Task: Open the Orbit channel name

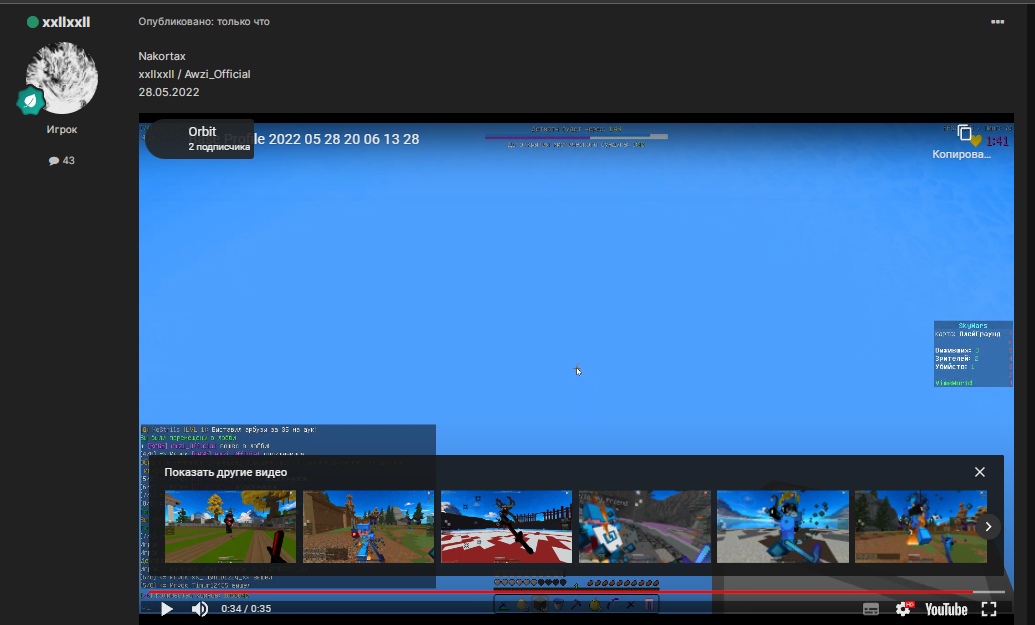Action: 202,132
